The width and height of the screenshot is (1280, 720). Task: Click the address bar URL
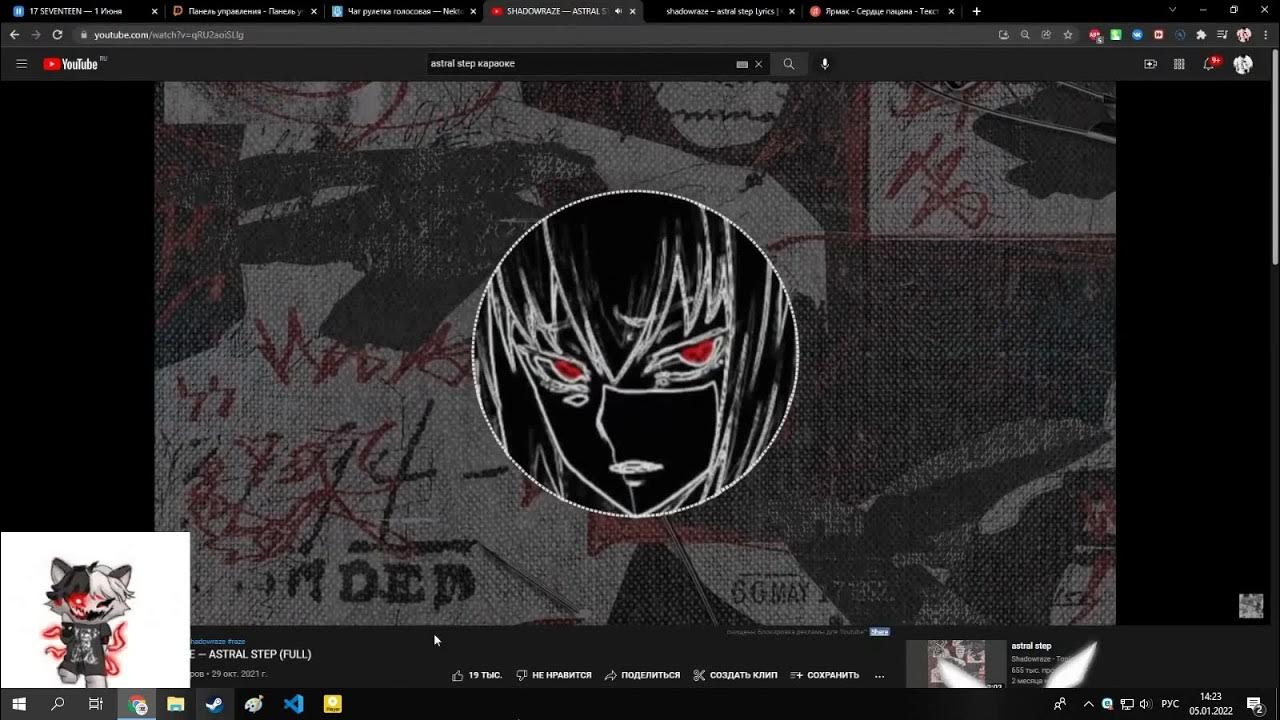click(x=168, y=35)
